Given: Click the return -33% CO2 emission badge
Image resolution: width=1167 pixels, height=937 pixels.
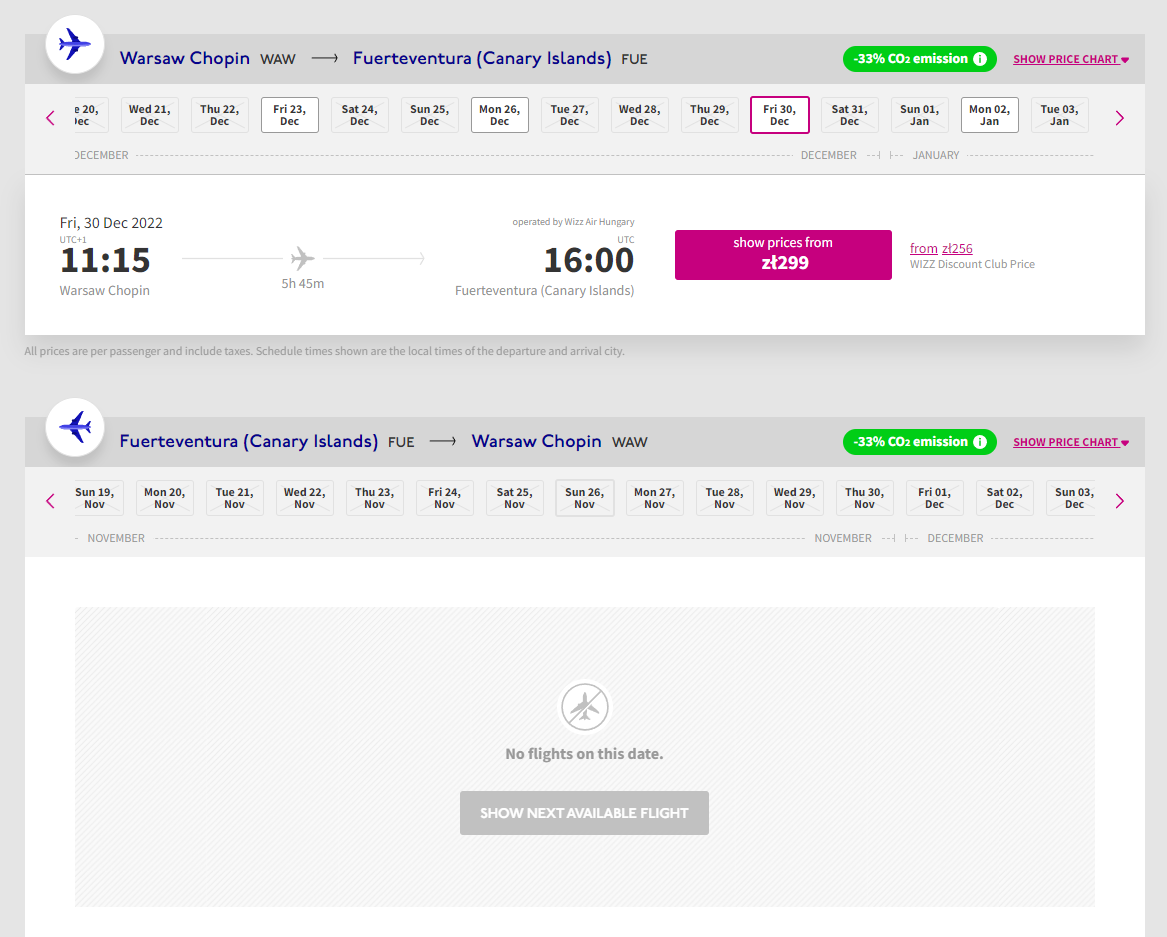Looking at the screenshot, I should coord(919,442).
